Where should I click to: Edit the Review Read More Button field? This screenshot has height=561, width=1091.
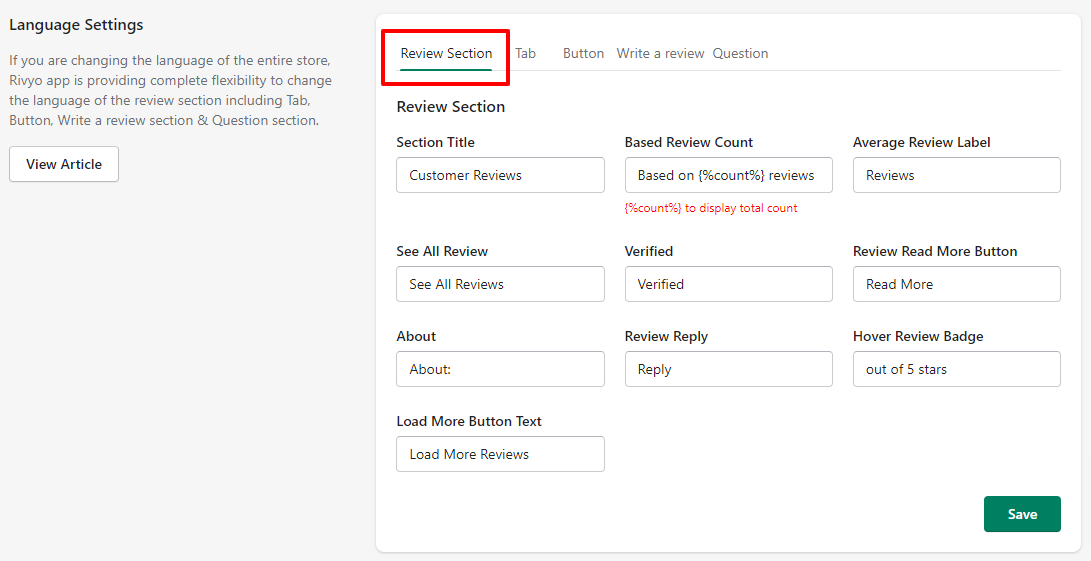tap(957, 284)
